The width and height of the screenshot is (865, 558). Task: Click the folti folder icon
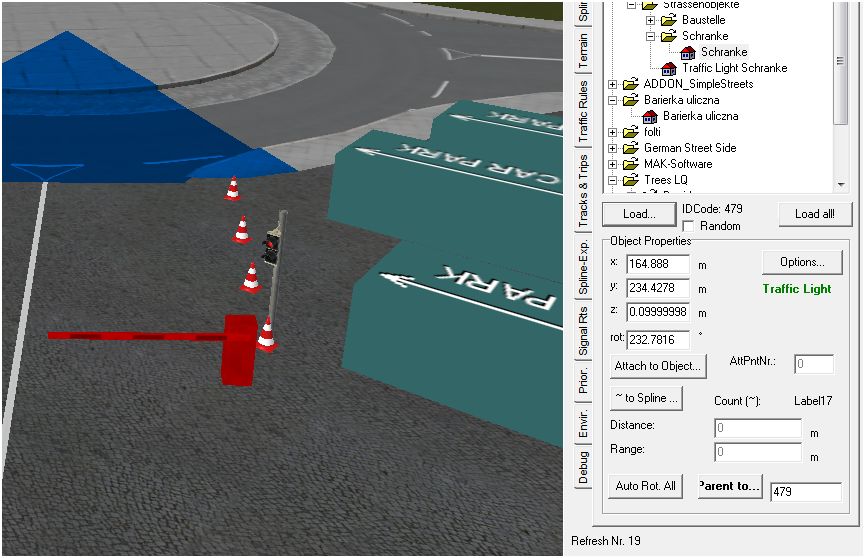click(630, 132)
